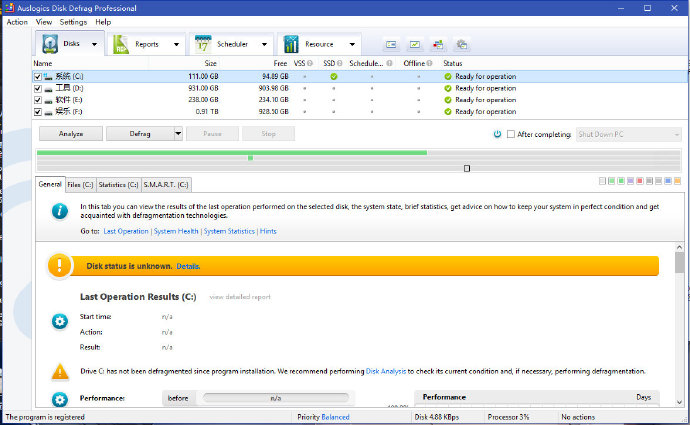Click the blue cluster legend swatch
This screenshot has width=690, height=425.
point(668,181)
